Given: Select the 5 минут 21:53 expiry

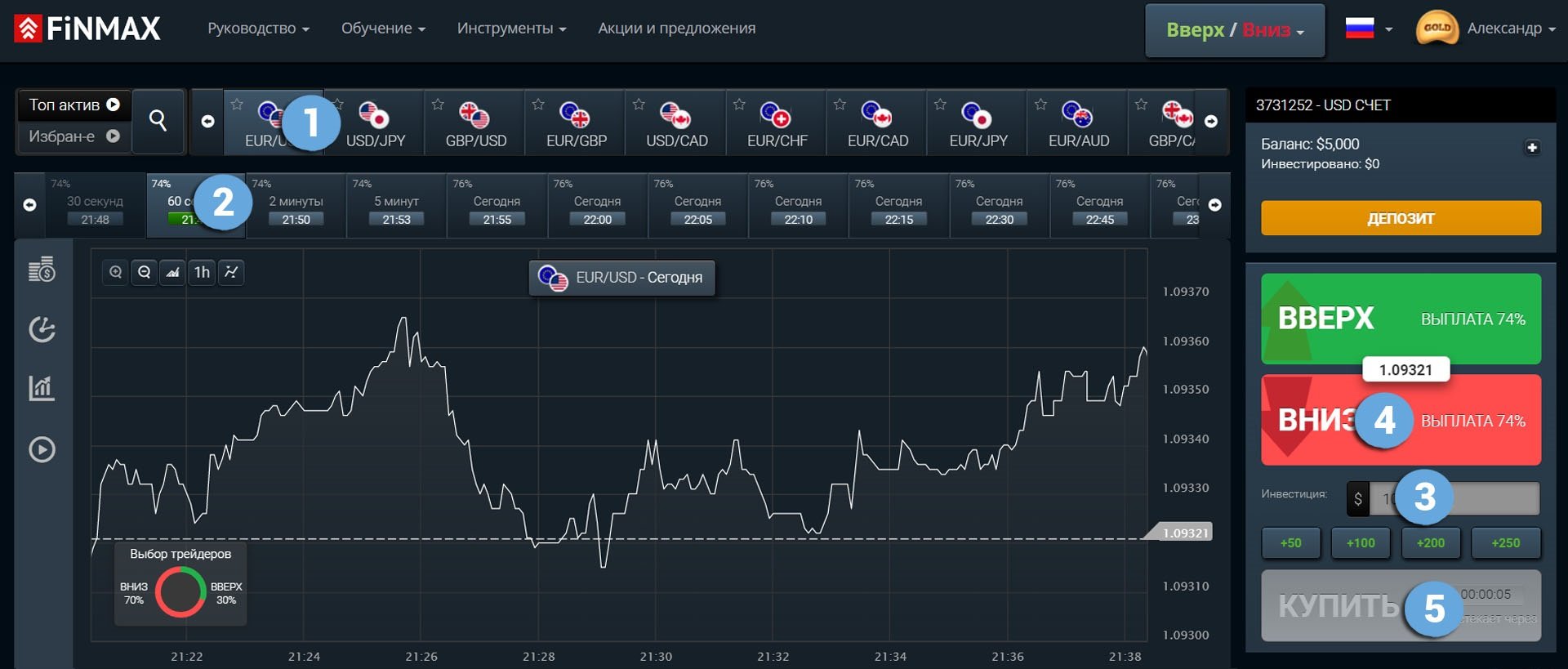Looking at the screenshot, I should point(396,205).
